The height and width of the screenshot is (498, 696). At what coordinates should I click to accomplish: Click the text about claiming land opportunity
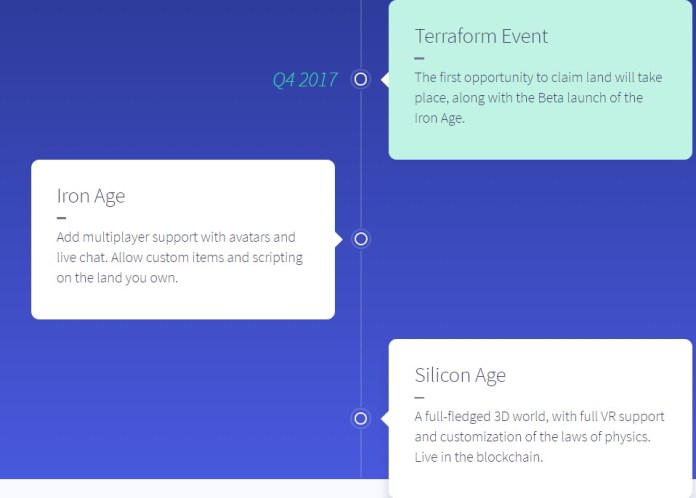538,98
